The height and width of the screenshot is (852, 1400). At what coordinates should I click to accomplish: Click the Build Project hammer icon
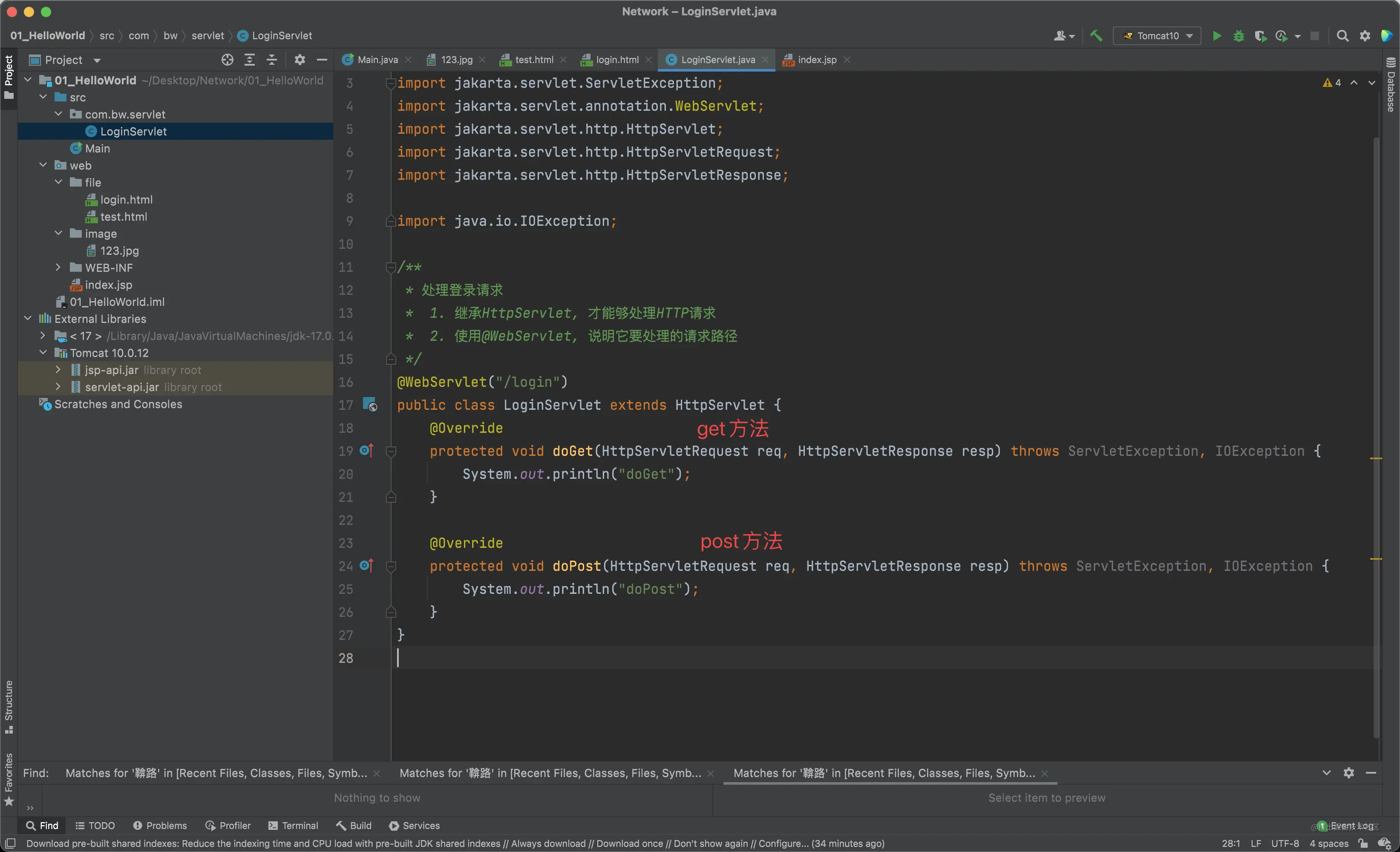(1096, 36)
